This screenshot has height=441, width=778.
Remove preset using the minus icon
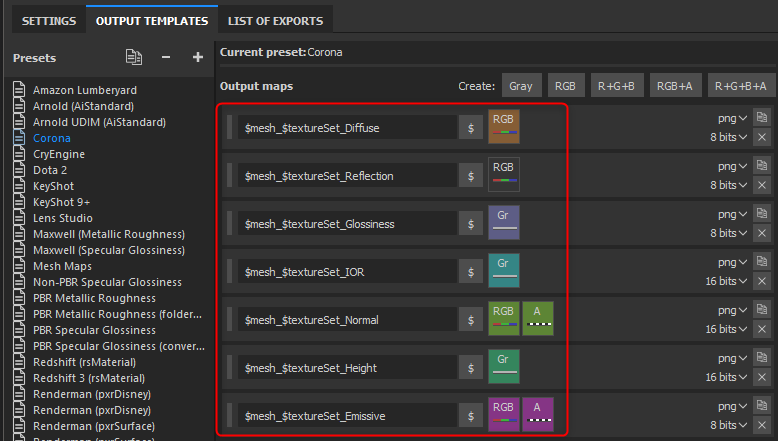tap(166, 57)
